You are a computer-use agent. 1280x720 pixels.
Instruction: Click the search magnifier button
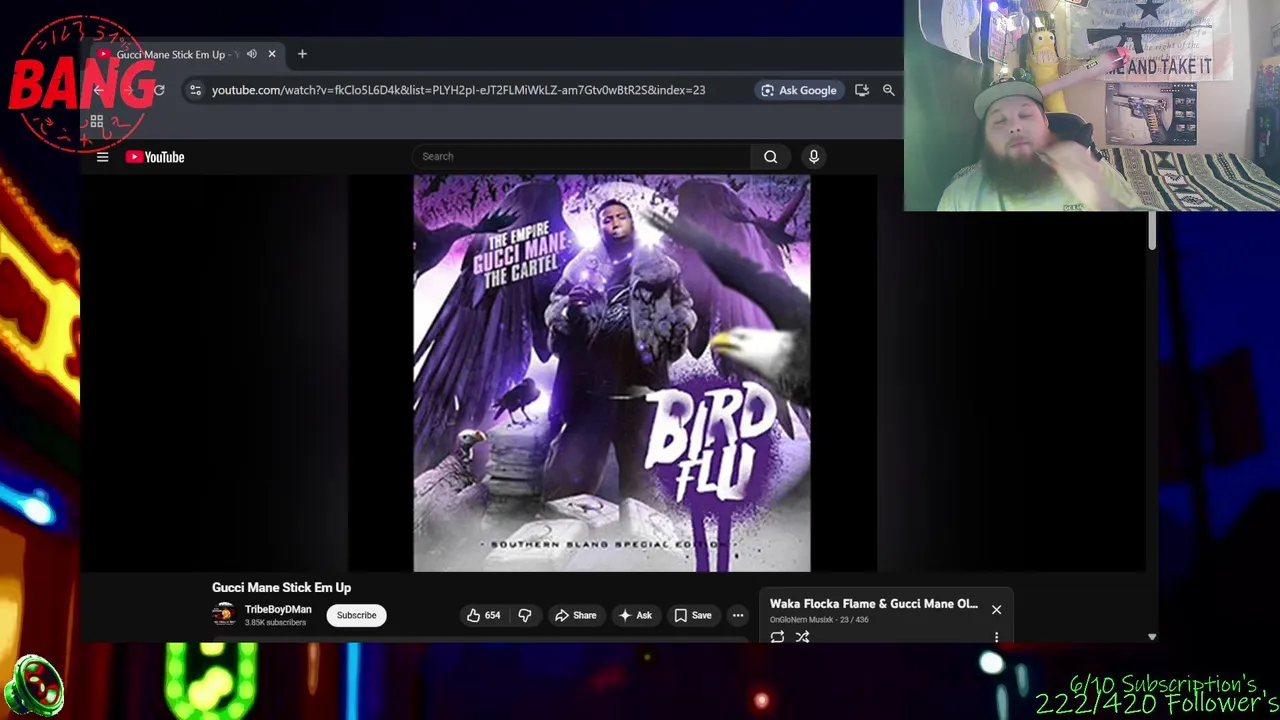[770, 156]
